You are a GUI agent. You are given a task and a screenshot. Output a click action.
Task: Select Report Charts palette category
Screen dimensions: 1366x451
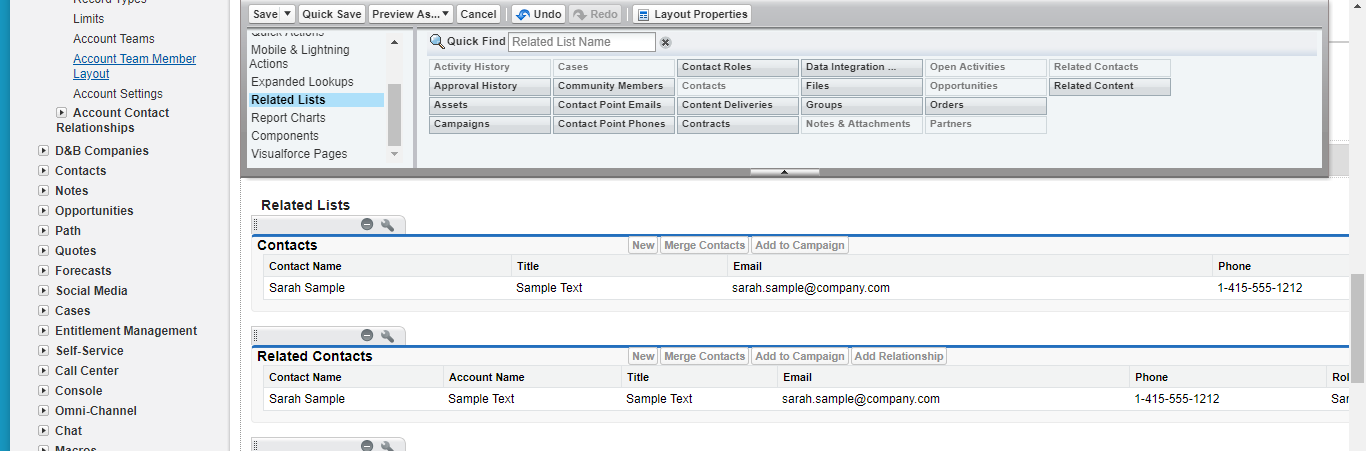coord(288,118)
